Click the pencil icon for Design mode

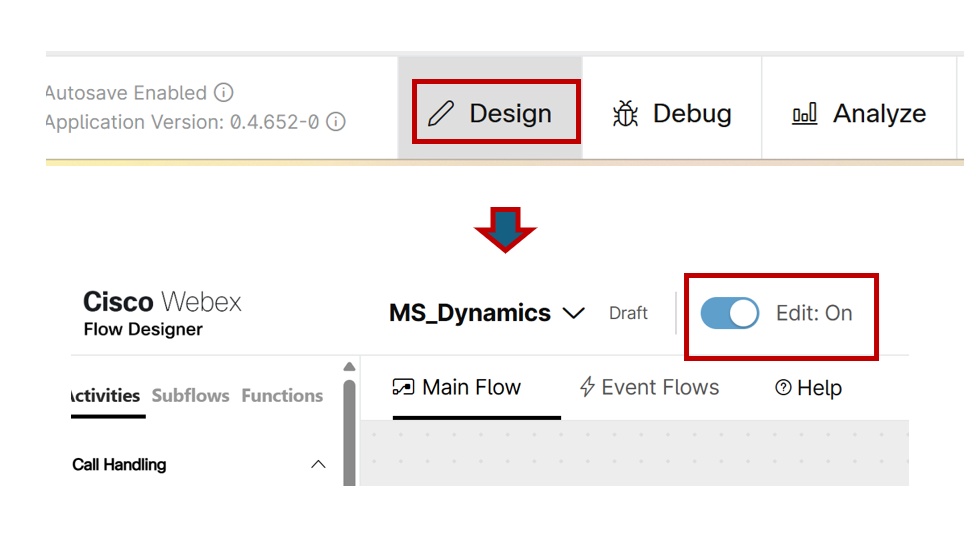point(440,114)
